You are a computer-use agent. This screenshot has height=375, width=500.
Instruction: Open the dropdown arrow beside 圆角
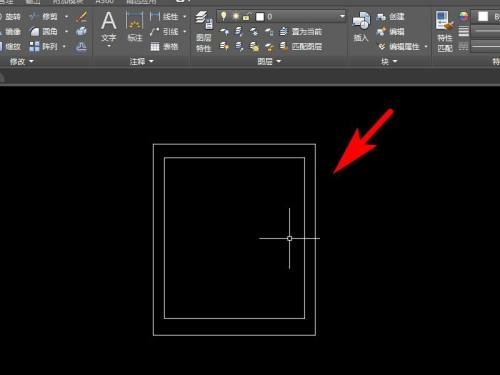click(x=66, y=32)
